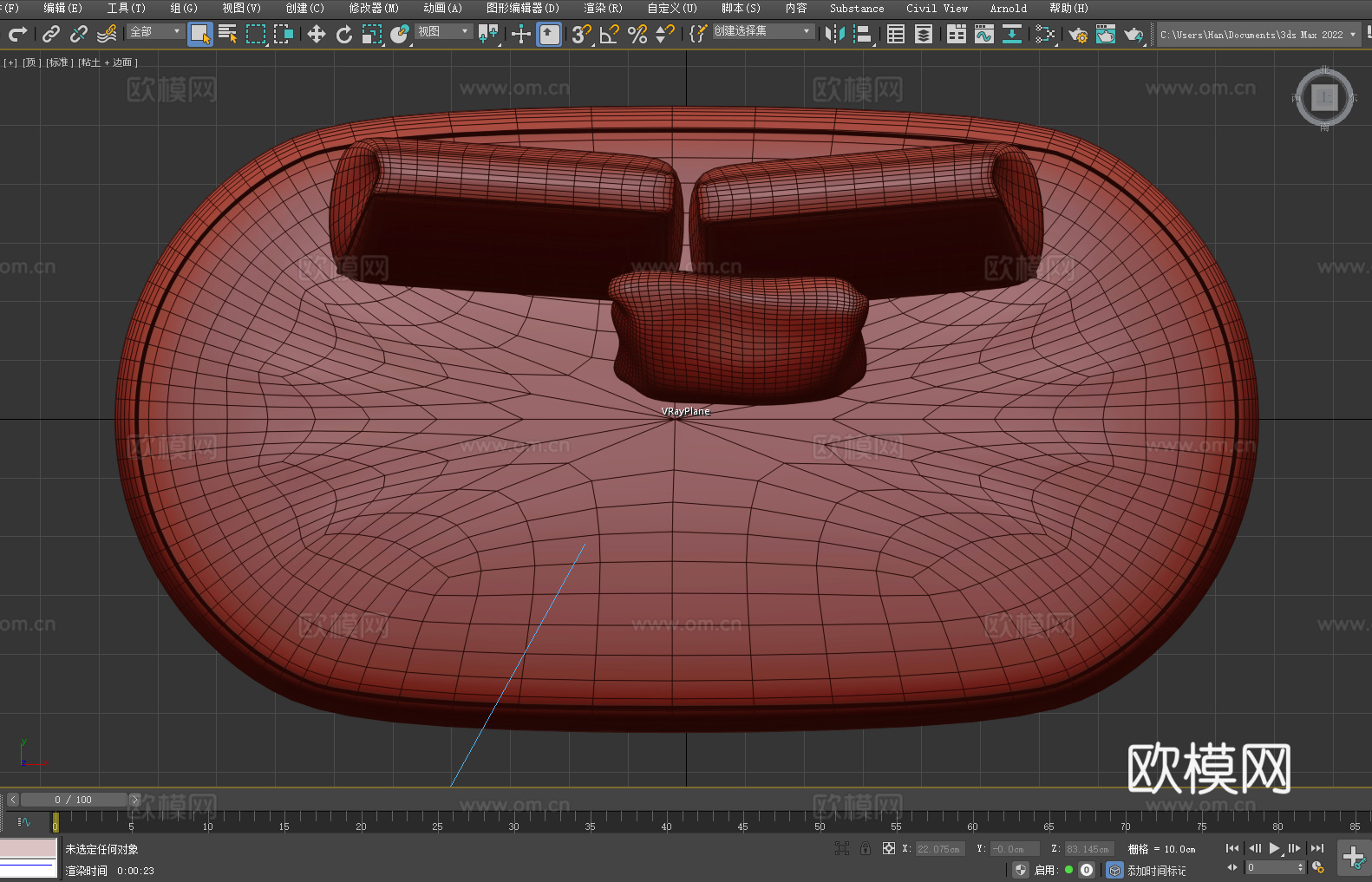Show the Ribbon toggle icon
Viewport: 1372px width, 882px height.
[x=957, y=34]
